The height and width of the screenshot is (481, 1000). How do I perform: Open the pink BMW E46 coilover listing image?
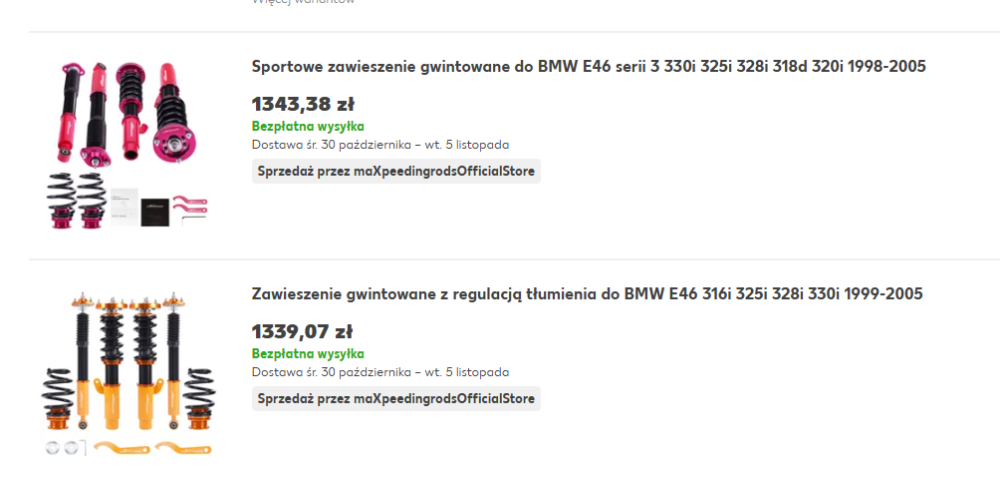[x=128, y=144]
